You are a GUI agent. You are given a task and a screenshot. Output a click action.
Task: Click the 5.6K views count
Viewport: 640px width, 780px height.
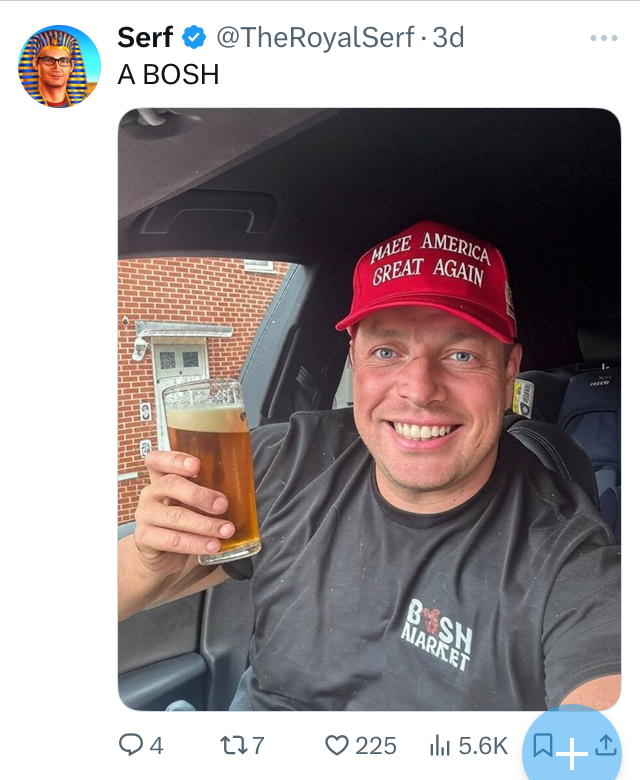(x=482, y=746)
